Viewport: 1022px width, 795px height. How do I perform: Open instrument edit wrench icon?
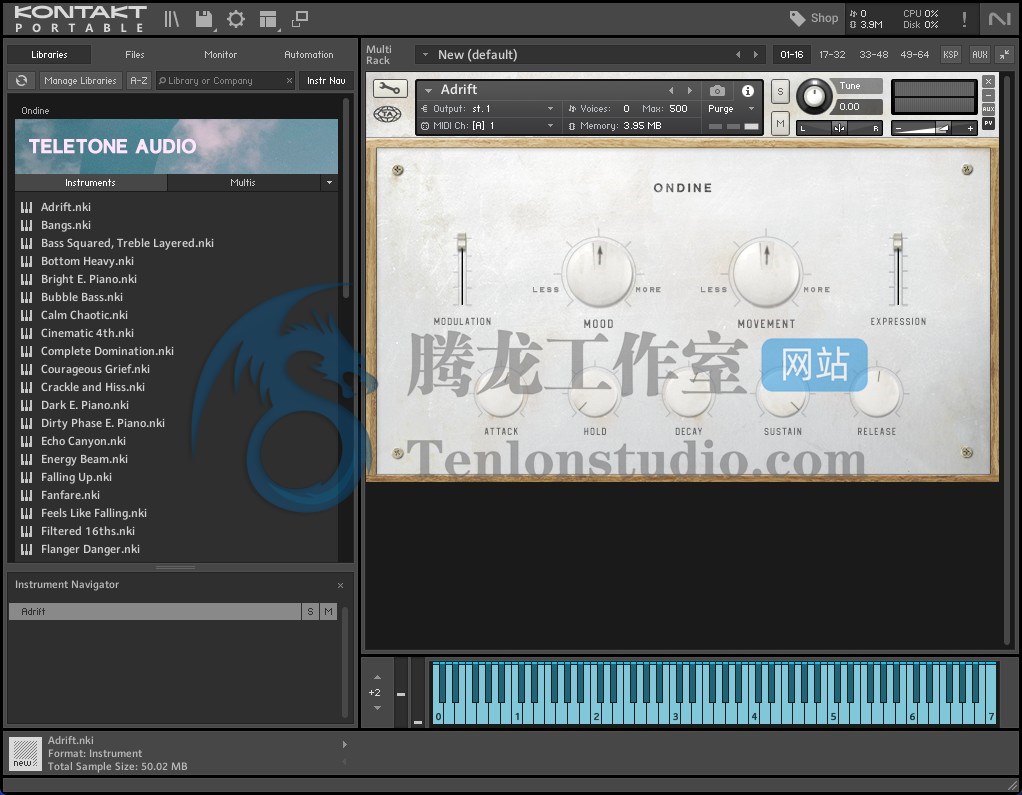pyautogui.click(x=390, y=88)
